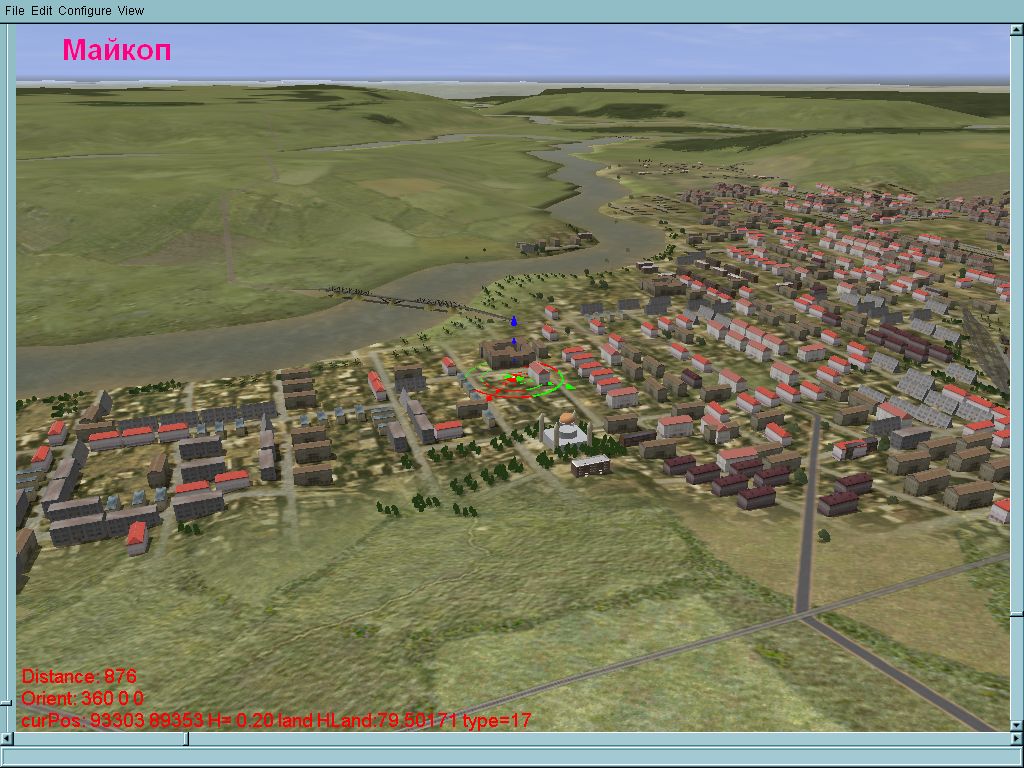Select the upper blue marker in the 3D view
Viewport: 1024px width, 768px height.
pyautogui.click(x=514, y=321)
